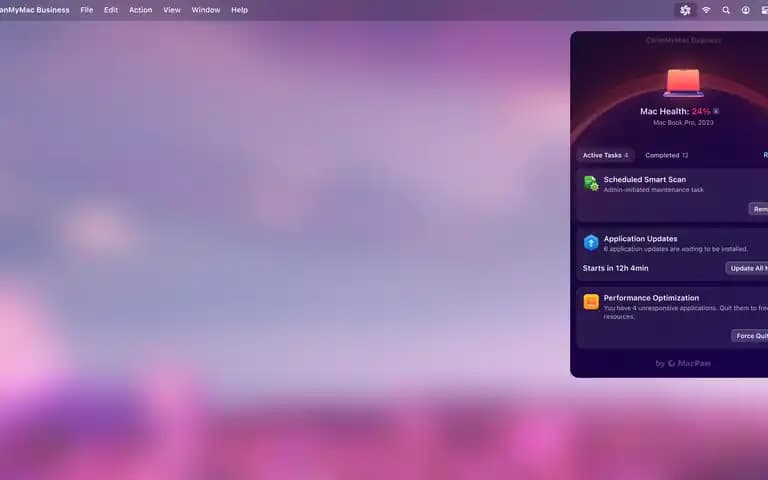768x480 pixels.
Task: Click the button in the Scheduled Smart Scan card
Action: point(758,209)
